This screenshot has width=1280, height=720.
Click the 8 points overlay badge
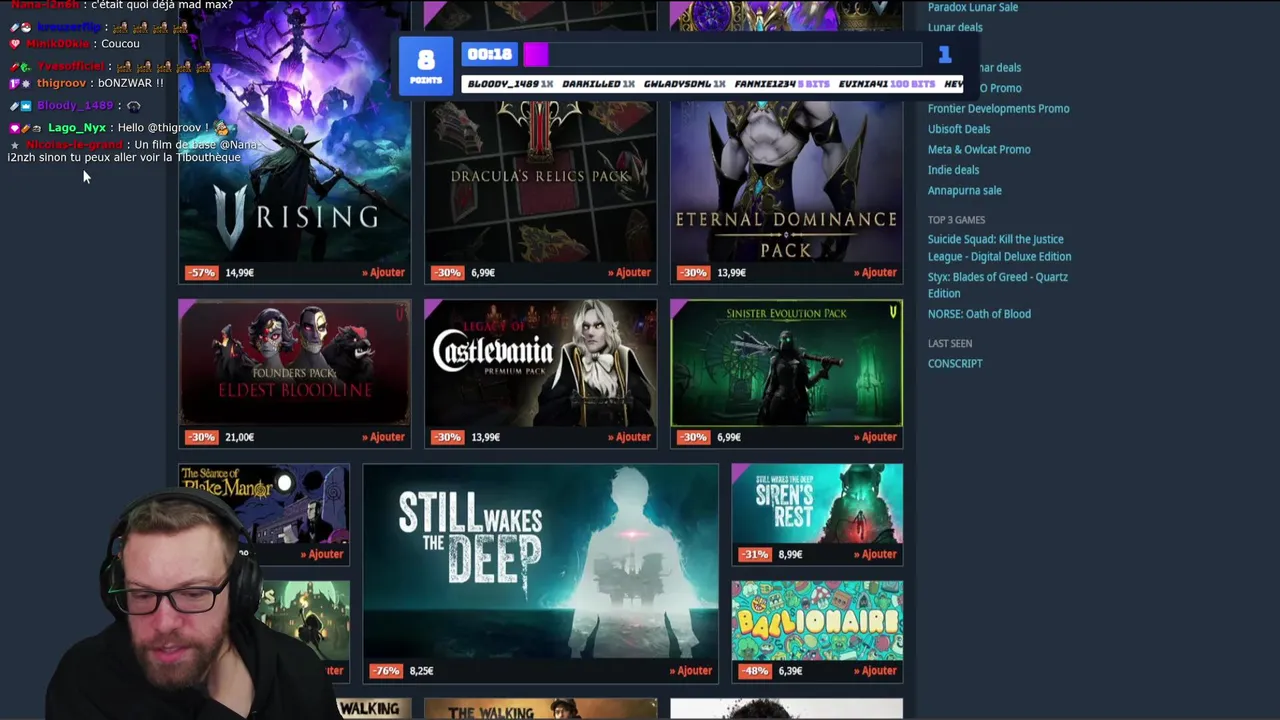(426, 66)
